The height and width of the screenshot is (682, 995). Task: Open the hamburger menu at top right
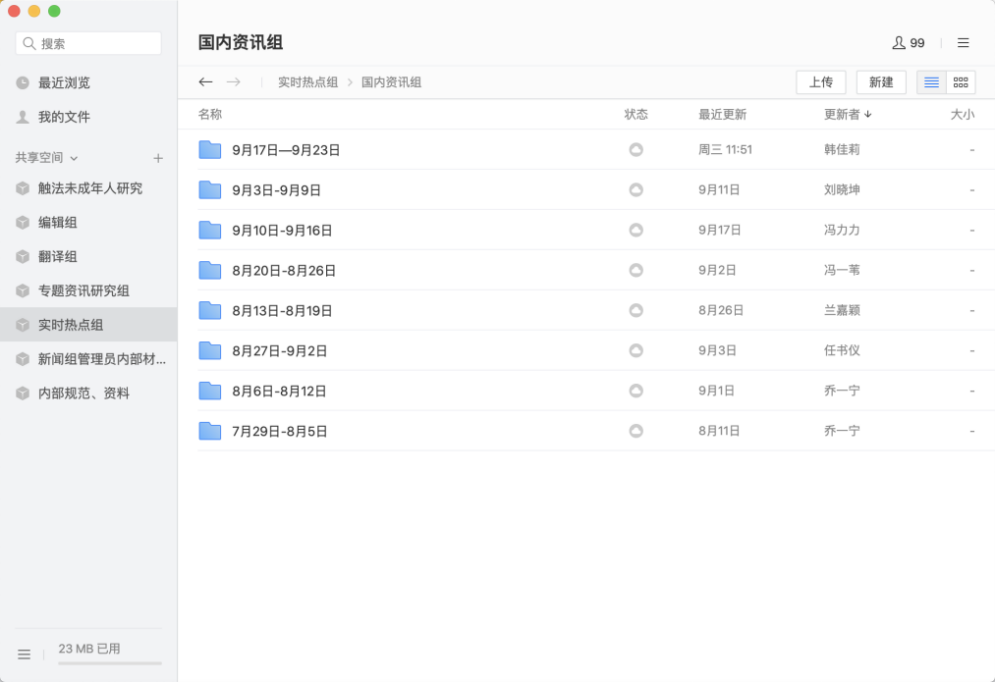tap(963, 43)
